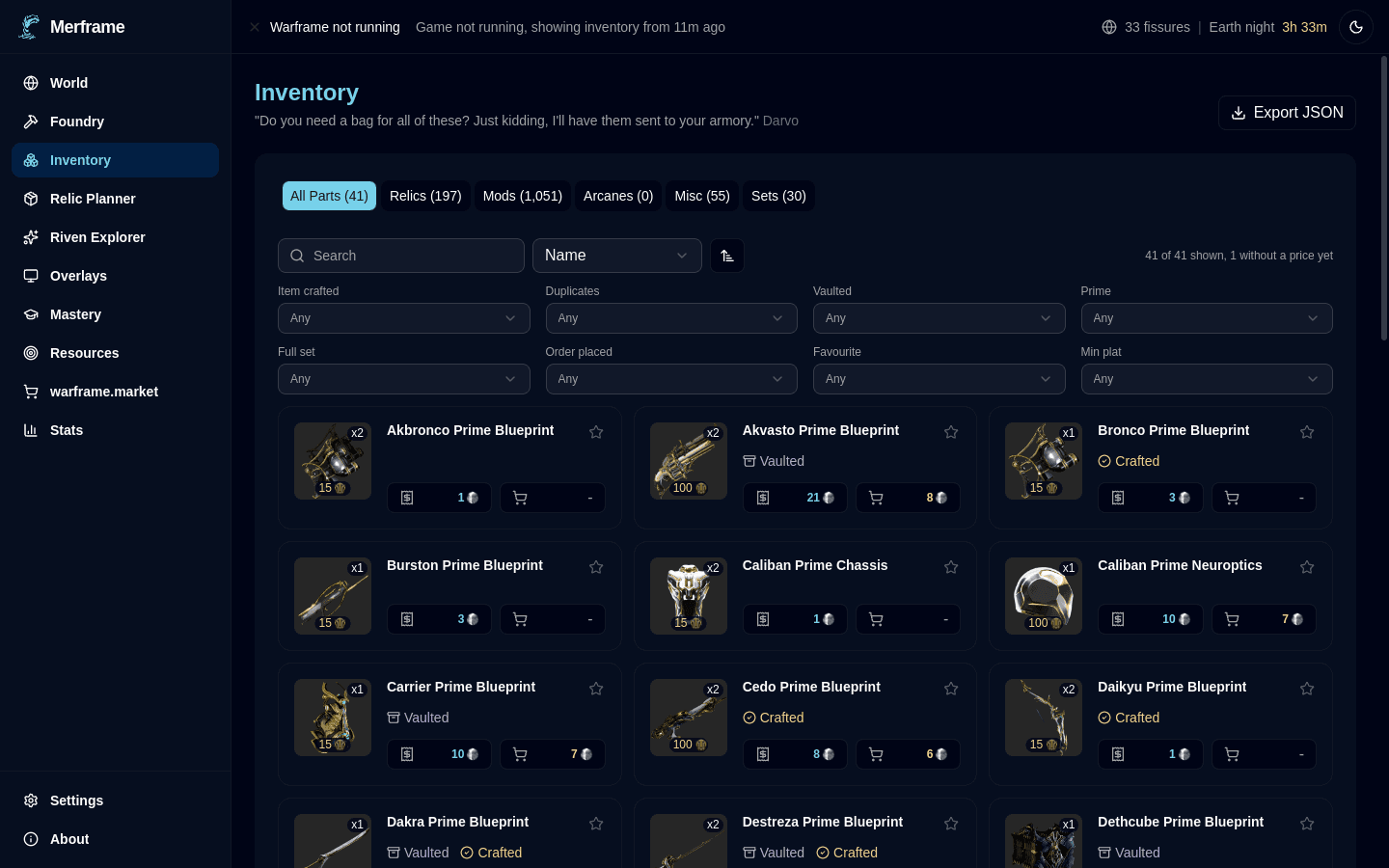
Task: Expand the Min plat filter
Action: coord(1207,379)
